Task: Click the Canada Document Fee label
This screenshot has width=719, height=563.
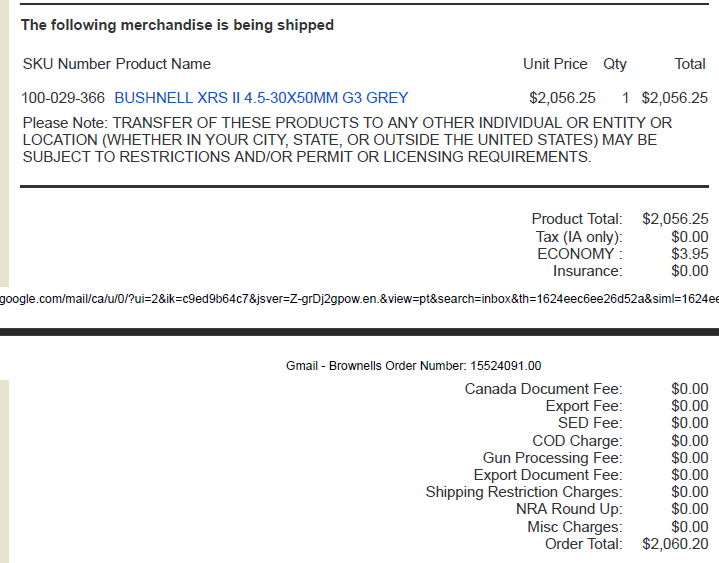Action: 543,389
